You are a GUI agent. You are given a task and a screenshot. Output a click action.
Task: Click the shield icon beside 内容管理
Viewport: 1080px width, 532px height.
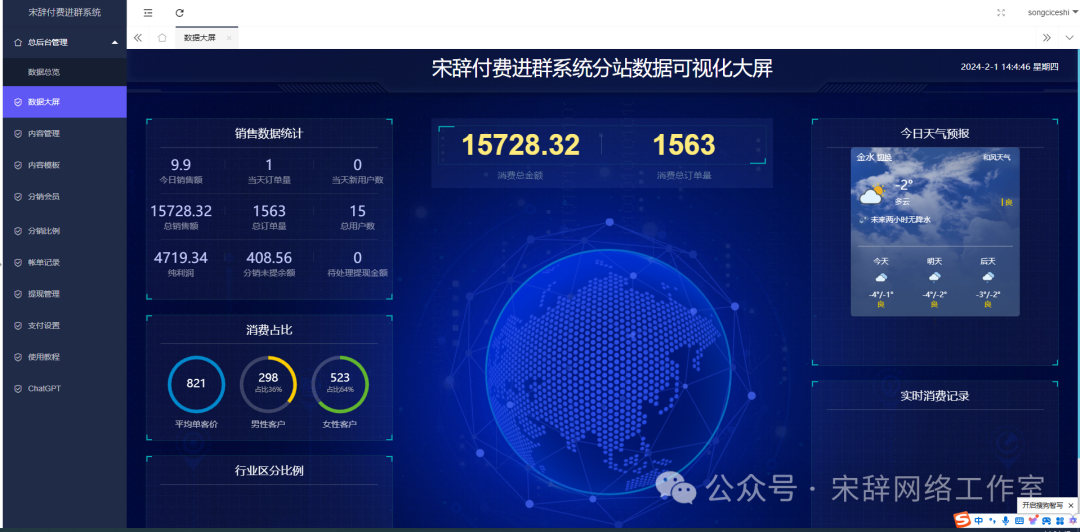tap(18, 134)
